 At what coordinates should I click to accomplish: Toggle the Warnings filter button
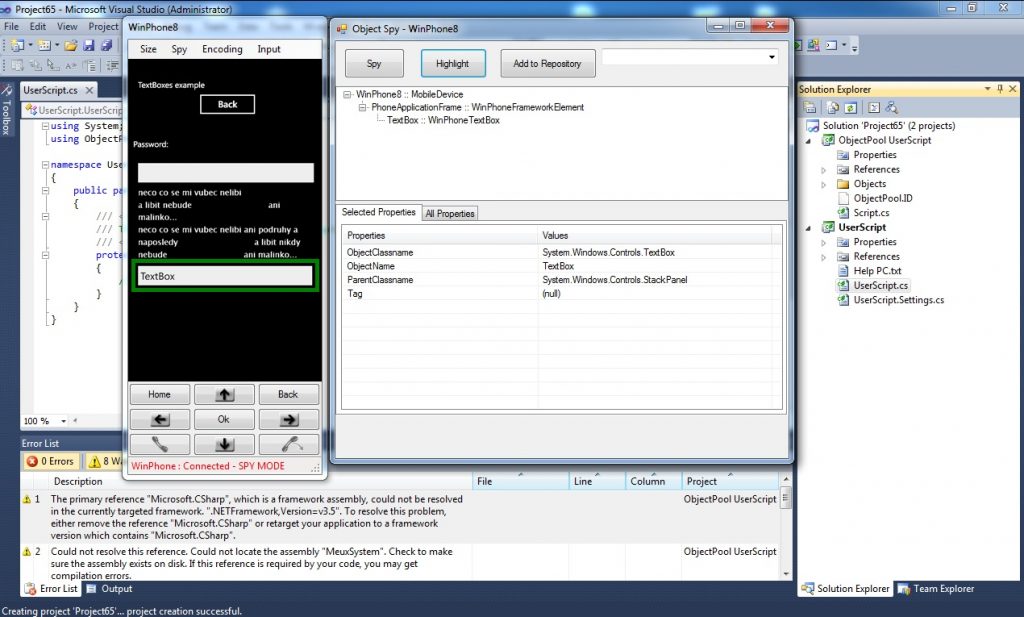pyautogui.click(x=104, y=461)
